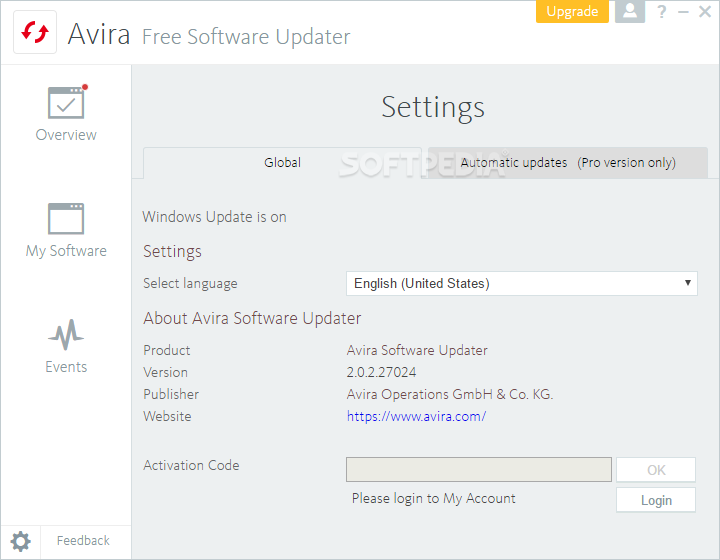Click the settings gear icon

[x=21, y=541]
